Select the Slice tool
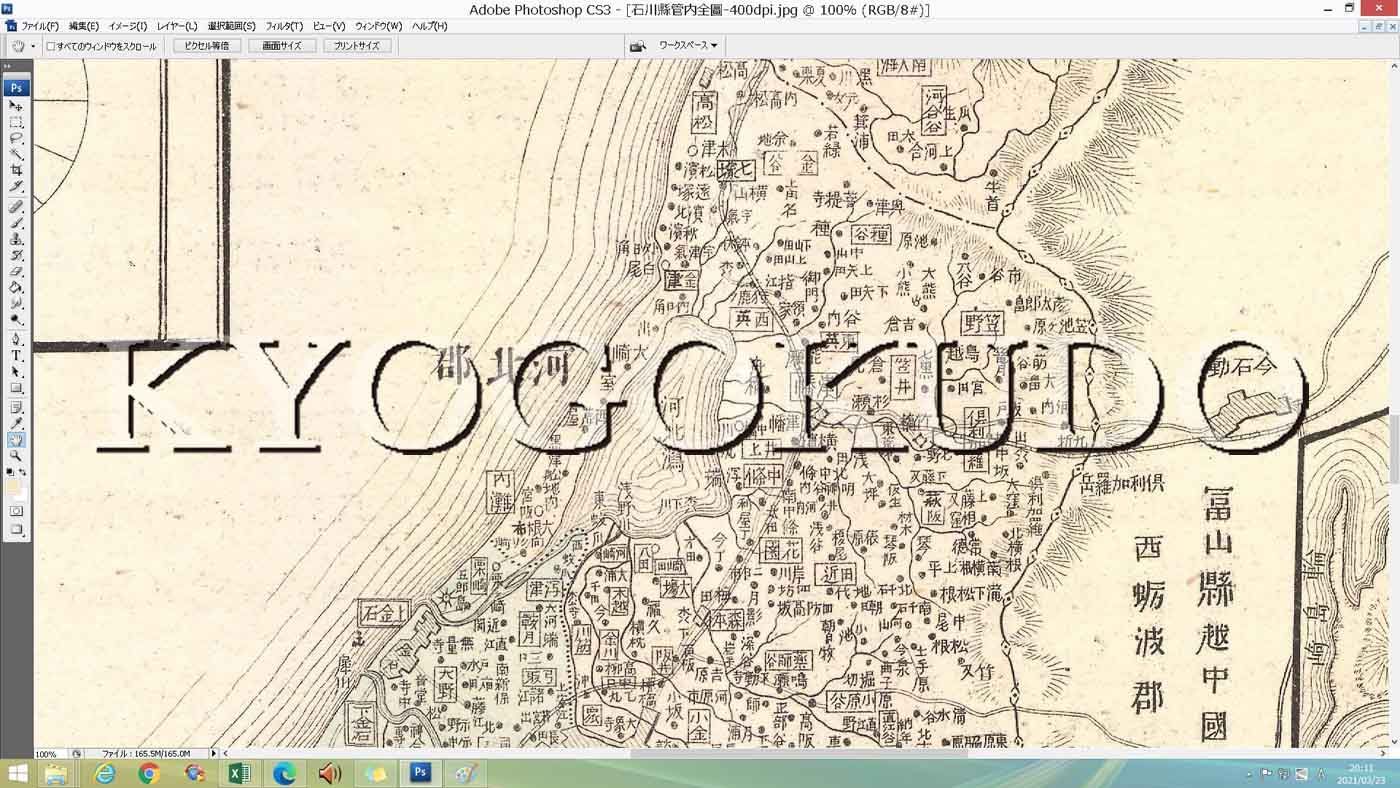 coord(16,187)
